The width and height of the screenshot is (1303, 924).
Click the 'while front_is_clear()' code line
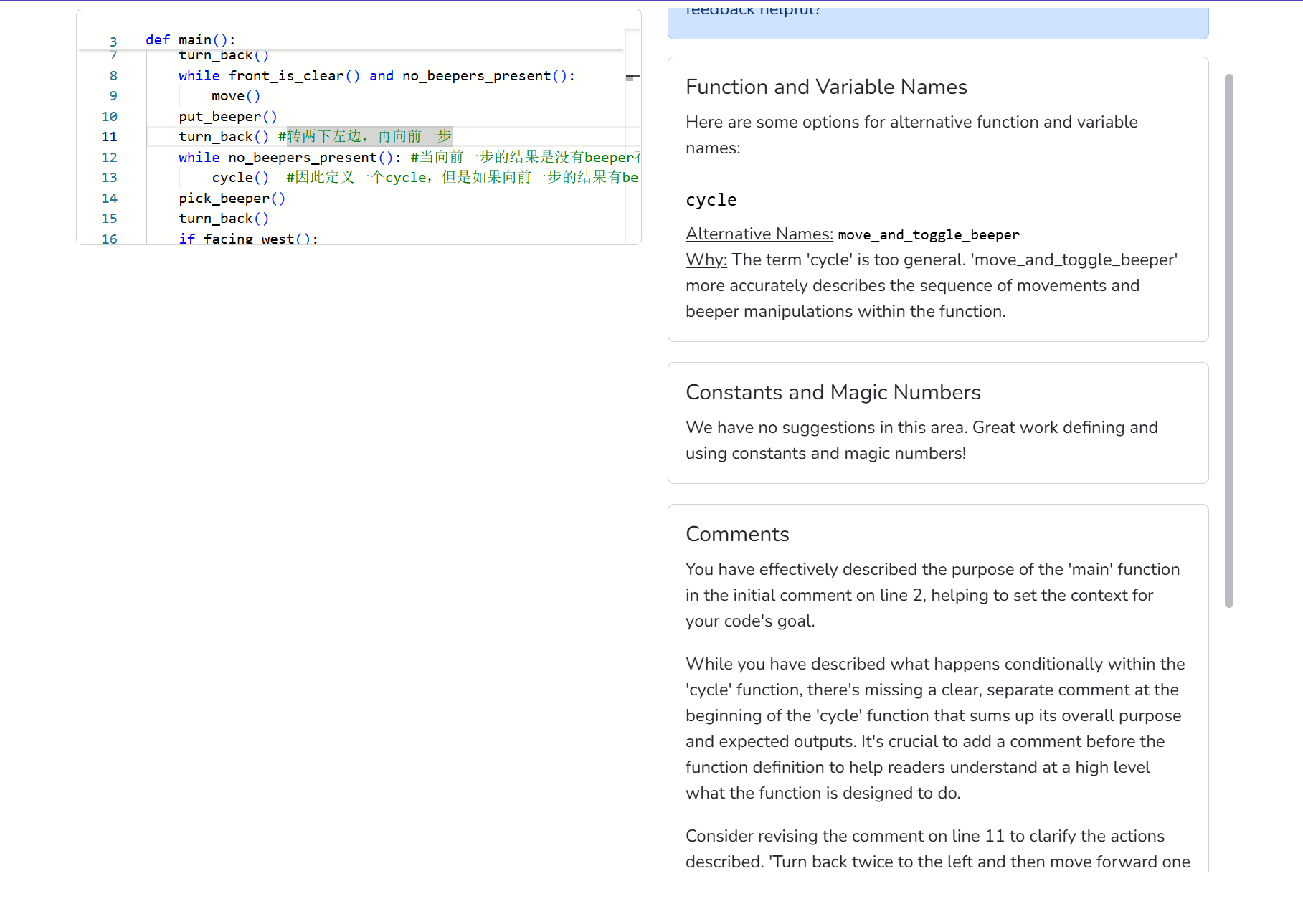pyautogui.click(x=376, y=76)
